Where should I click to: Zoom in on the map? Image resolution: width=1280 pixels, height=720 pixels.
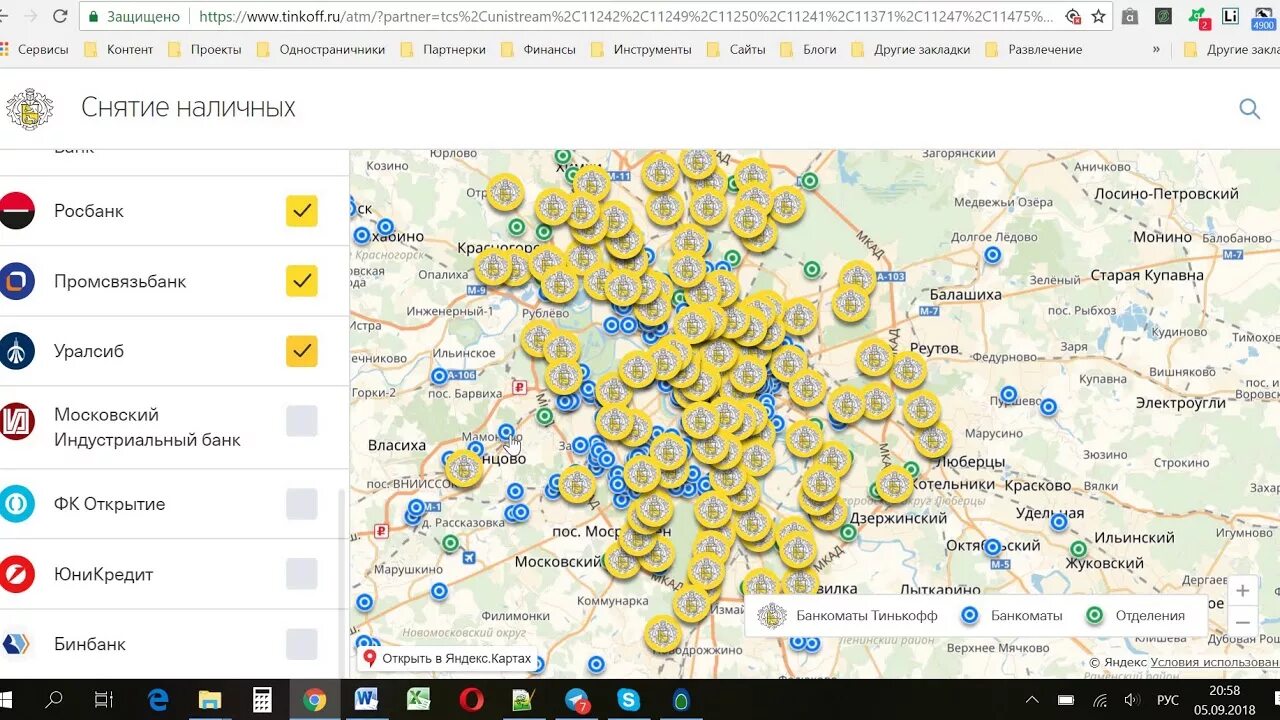(1242, 591)
